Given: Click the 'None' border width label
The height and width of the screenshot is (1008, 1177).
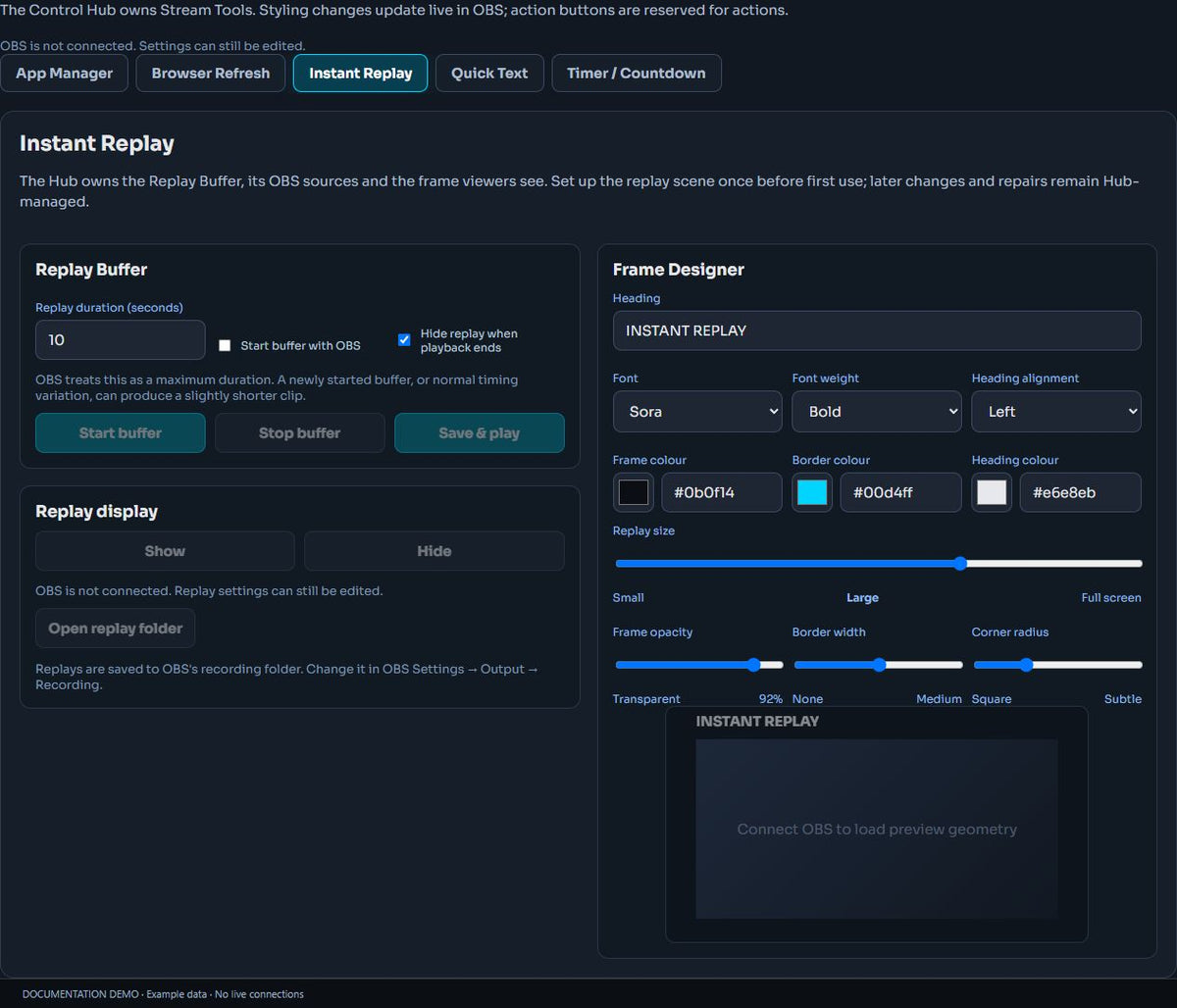Looking at the screenshot, I should tap(808, 699).
